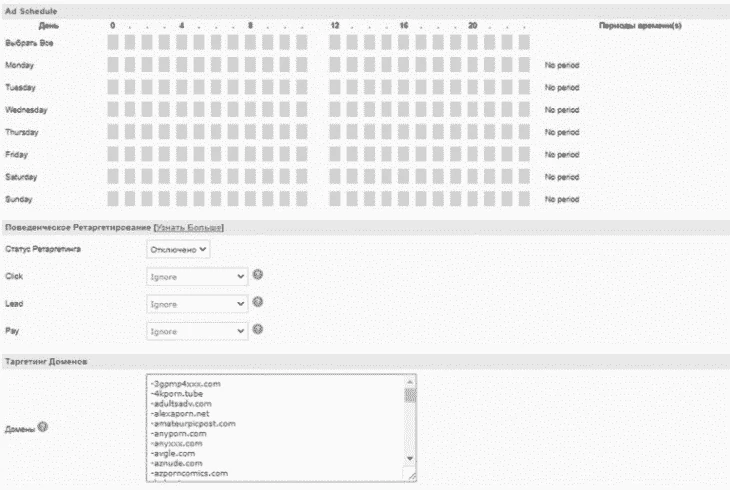Image resolution: width=730 pixels, height=490 pixels.
Task: Open help icon next to Click dropdown
Action: pyautogui.click(x=257, y=275)
